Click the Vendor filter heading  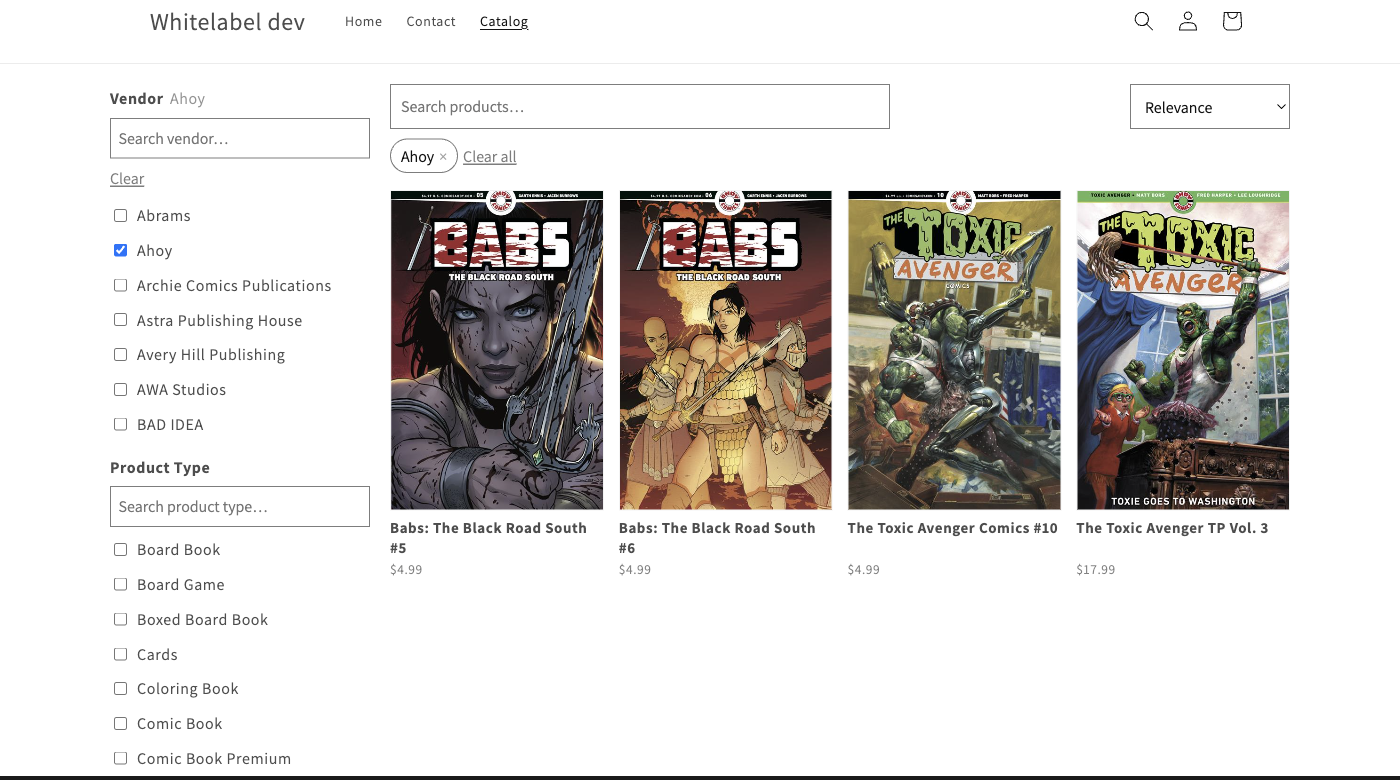coord(137,99)
